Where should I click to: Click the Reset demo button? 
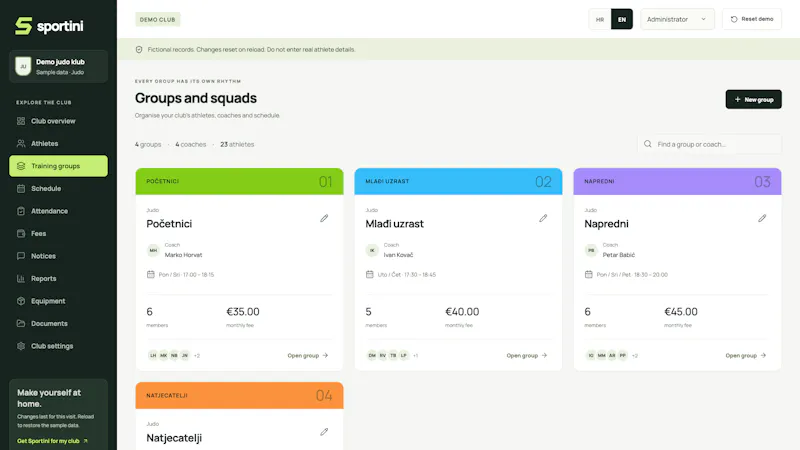[x=752, y=19]
